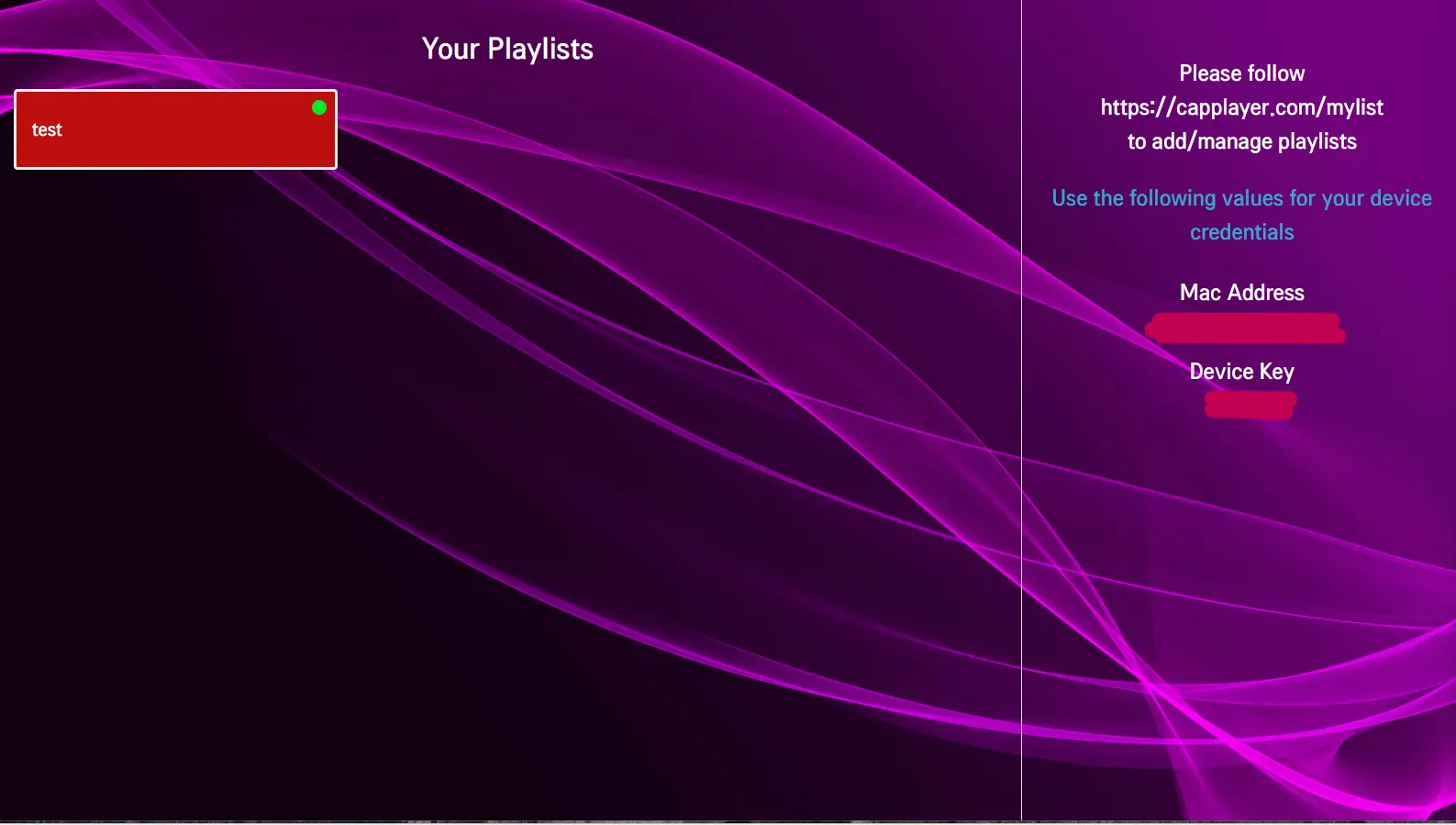Image resolution: width=1456 pixels, height=825 pixels.
Task: Select the Device Key label
Action: click(1241, 372)
